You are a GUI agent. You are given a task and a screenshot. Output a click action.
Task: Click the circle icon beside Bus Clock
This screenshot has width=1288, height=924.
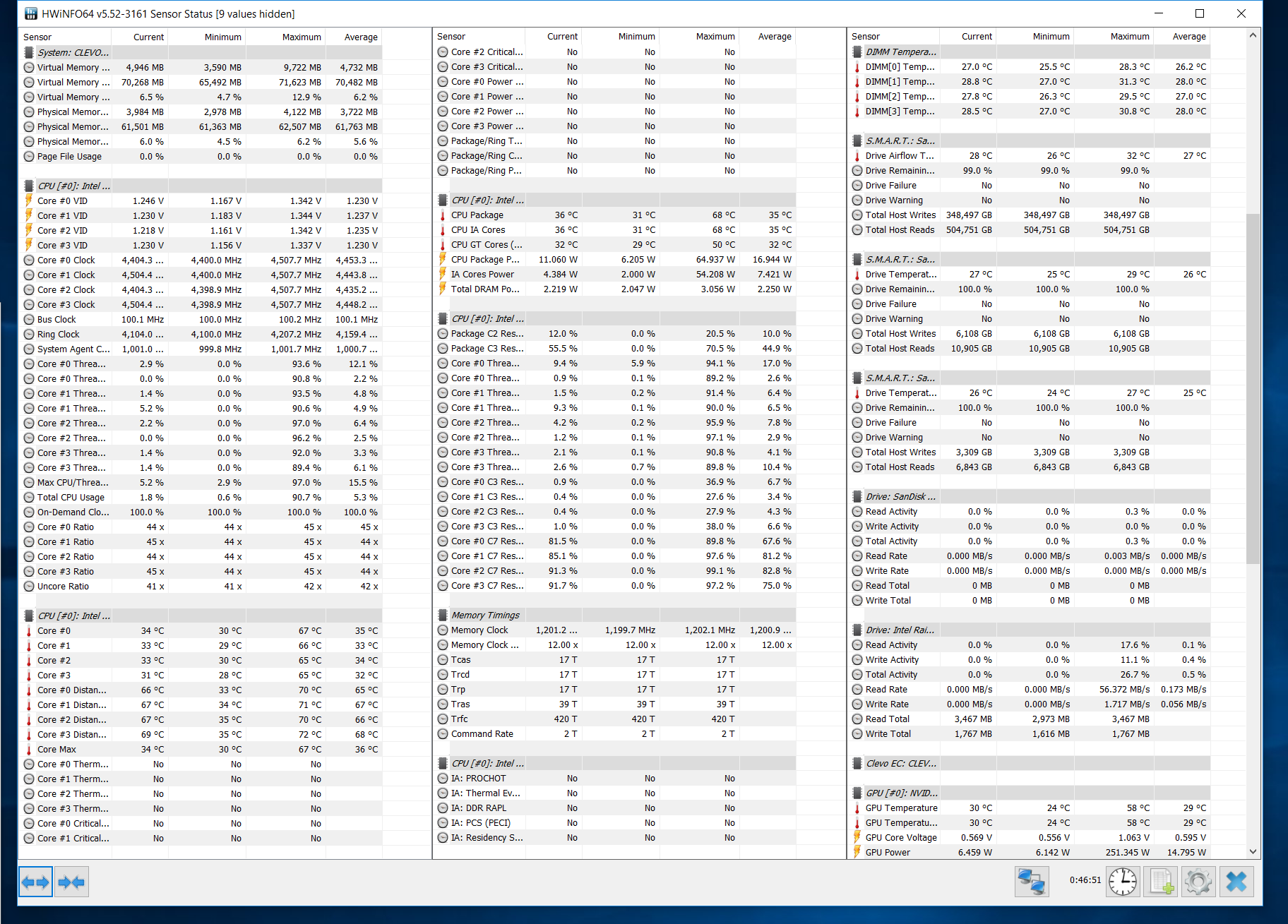click(29, 320)
